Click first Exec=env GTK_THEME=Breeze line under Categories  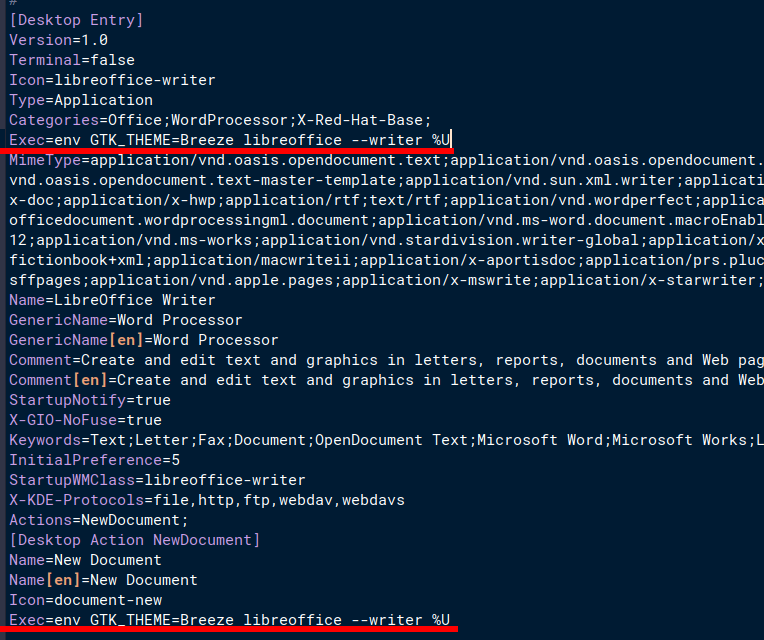click(x=229, y=140)
